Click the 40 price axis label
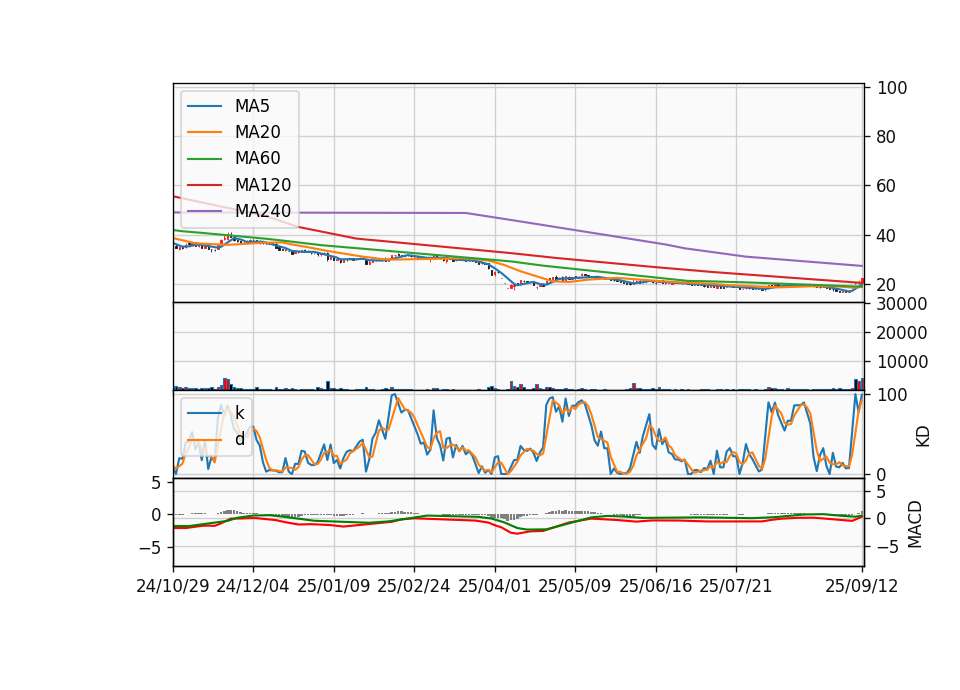960x690 pixels. (887, 236)
